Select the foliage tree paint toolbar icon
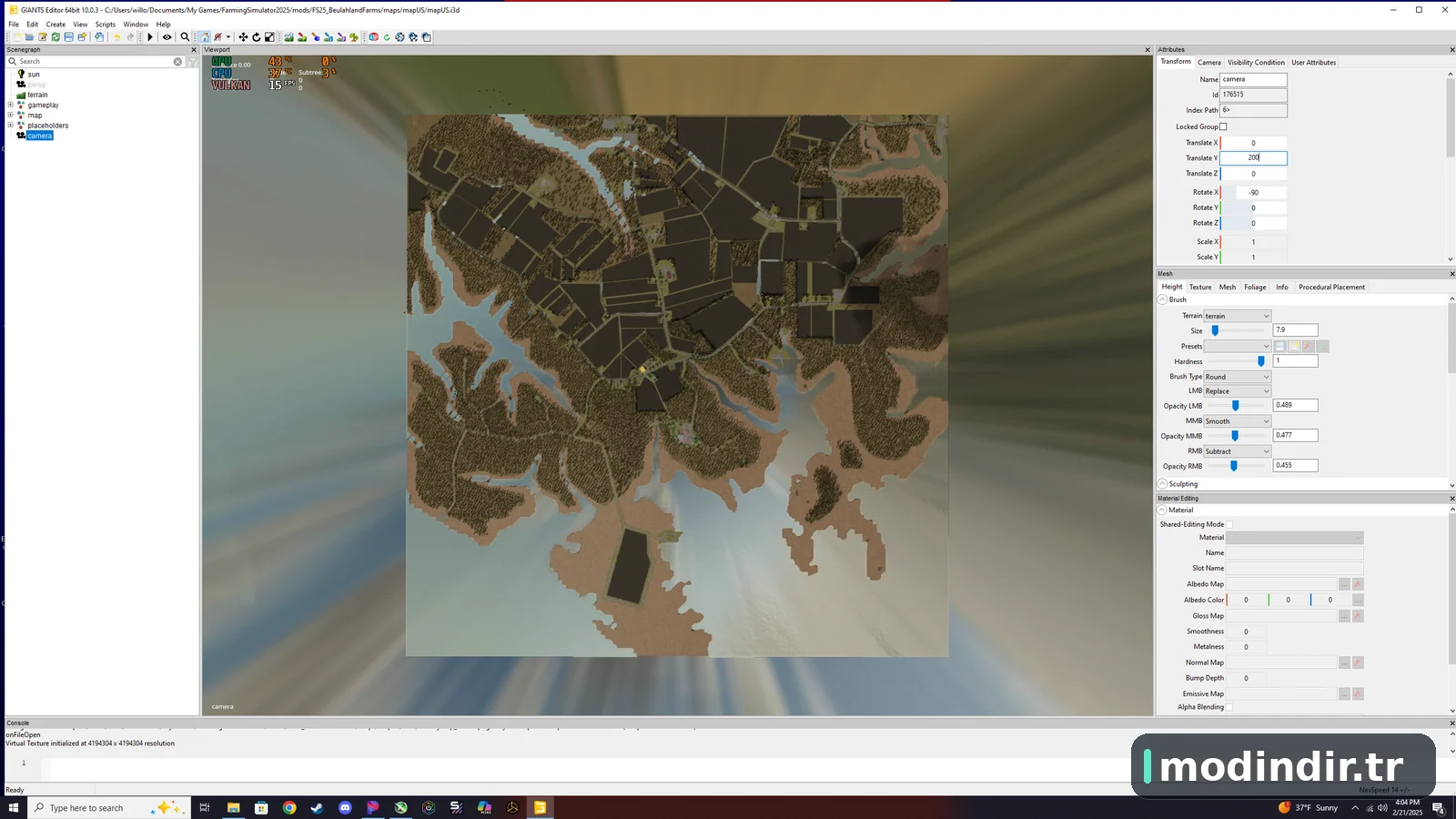Image resolution: width=1456 pixels, height=819 pixels. click(354, 37)
